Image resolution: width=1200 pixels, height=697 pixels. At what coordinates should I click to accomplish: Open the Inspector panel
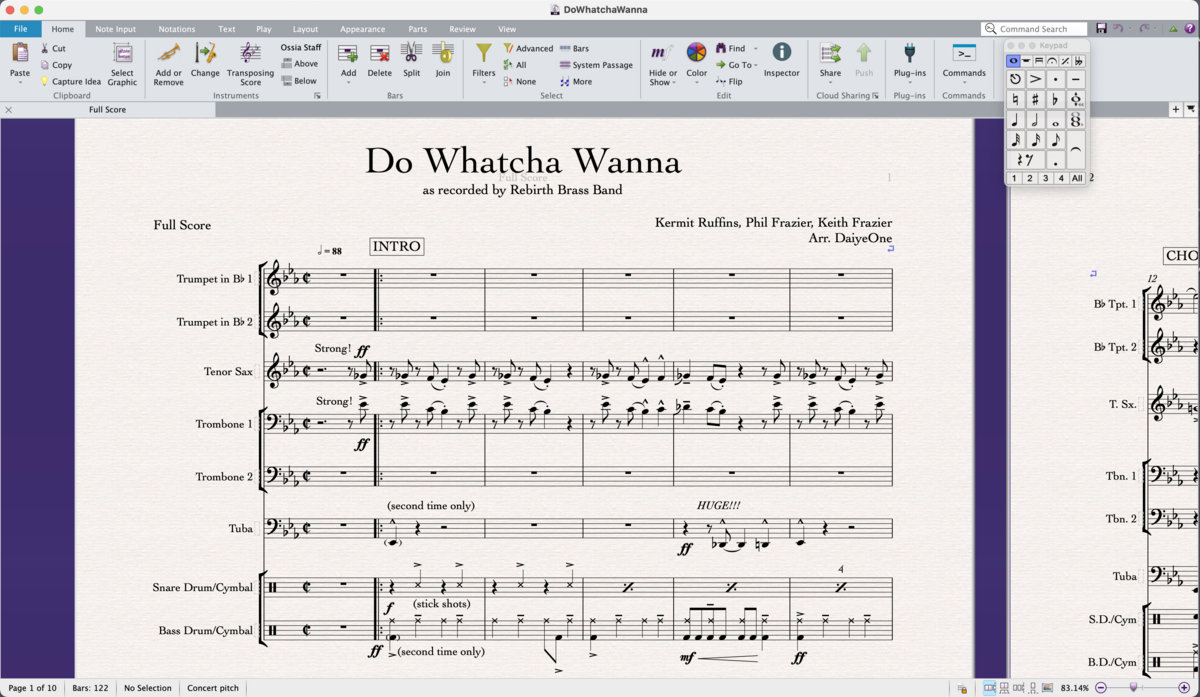pos(781,60)
